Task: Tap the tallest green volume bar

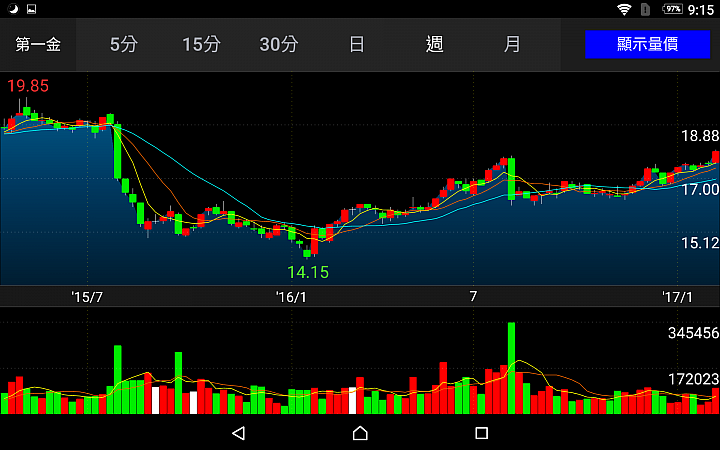Action: pyautogui.click(x=512, y=368)
